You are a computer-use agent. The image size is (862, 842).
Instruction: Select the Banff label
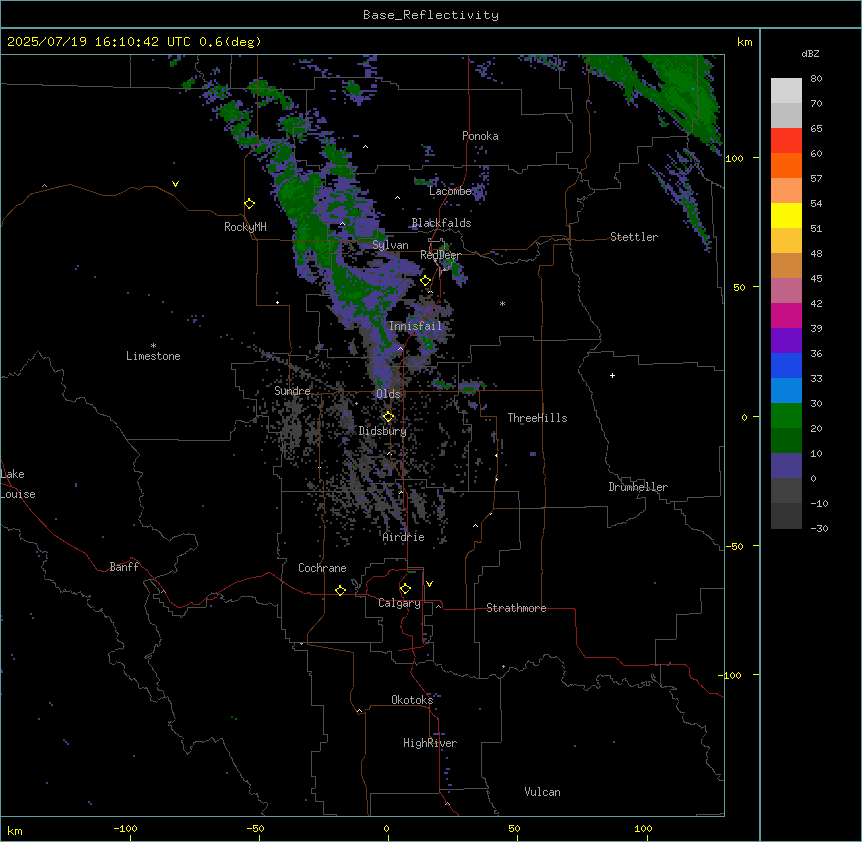coord(124,567)
